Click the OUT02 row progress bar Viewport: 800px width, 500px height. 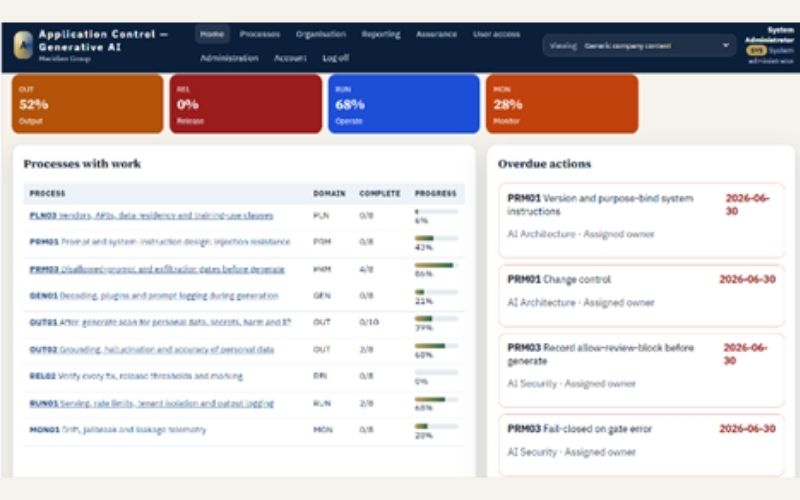pos(436,346)
